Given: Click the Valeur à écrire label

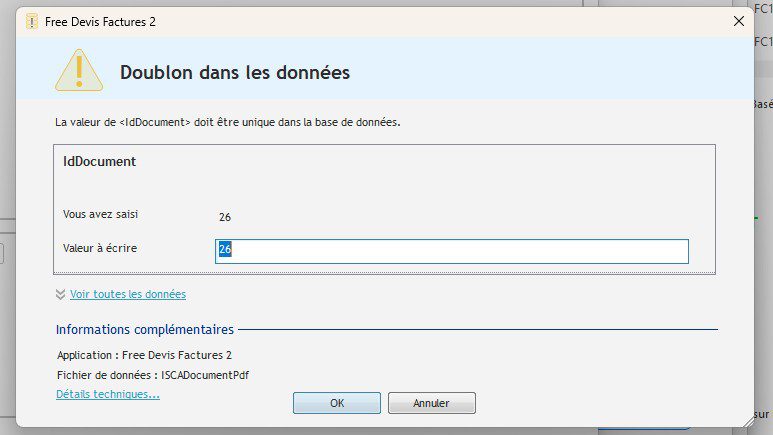Looking at the screenshot, I should pos(100,248).
